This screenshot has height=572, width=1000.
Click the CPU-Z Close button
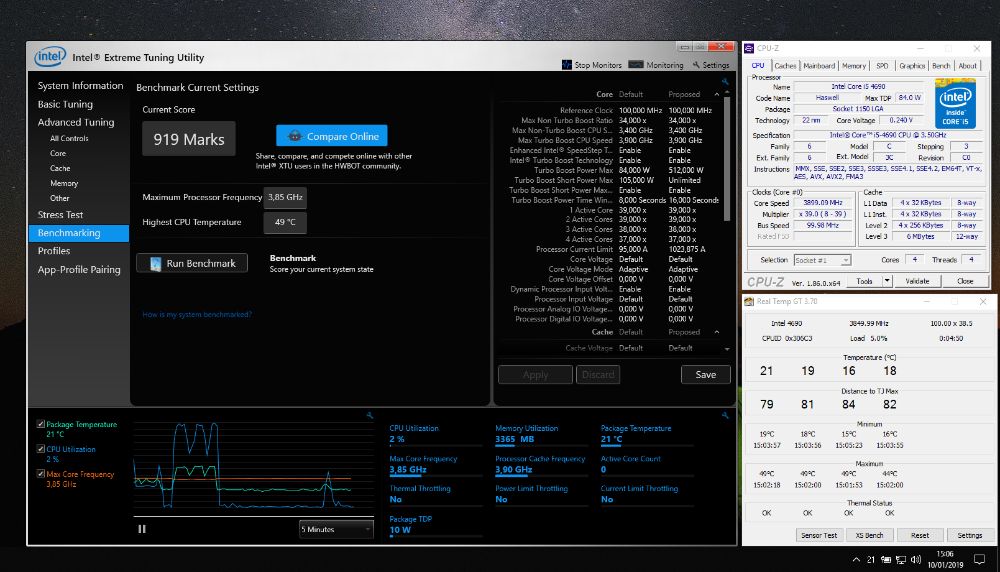coord(965,281)
